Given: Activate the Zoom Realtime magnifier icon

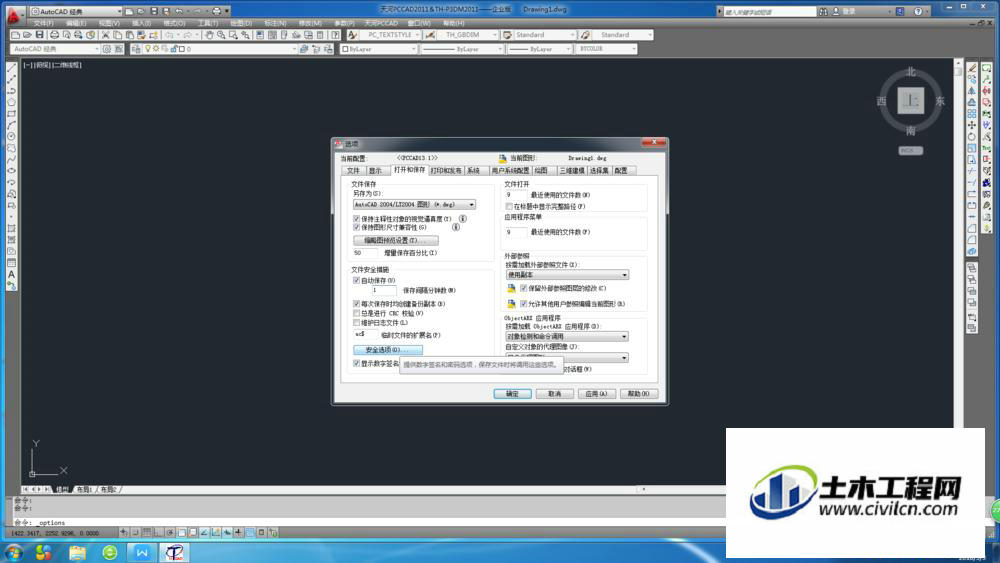Looking at the screenshot, I should [221, 35].
